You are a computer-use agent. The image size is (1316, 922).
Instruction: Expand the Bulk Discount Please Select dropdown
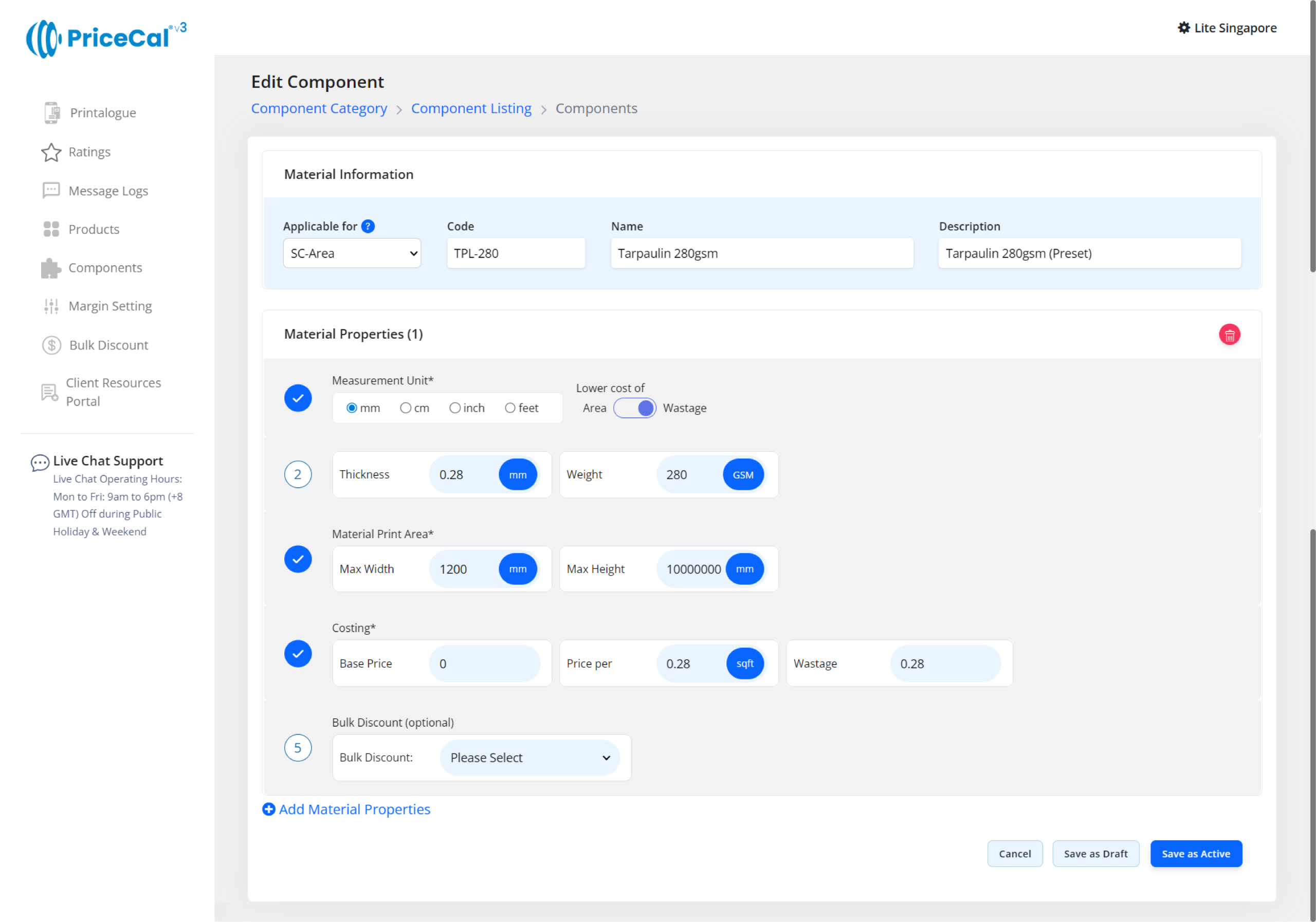coord(529,758)
